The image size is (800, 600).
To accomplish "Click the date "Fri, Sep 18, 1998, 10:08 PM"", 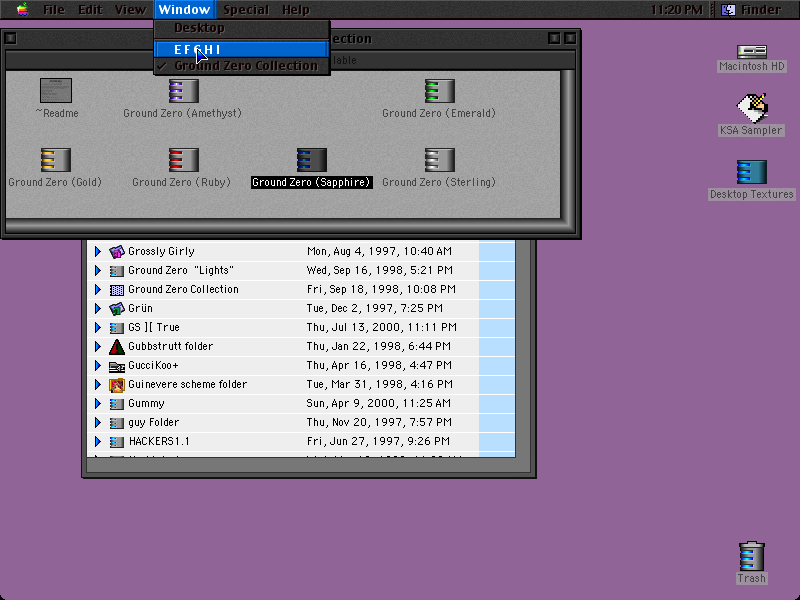I will 381,289.
